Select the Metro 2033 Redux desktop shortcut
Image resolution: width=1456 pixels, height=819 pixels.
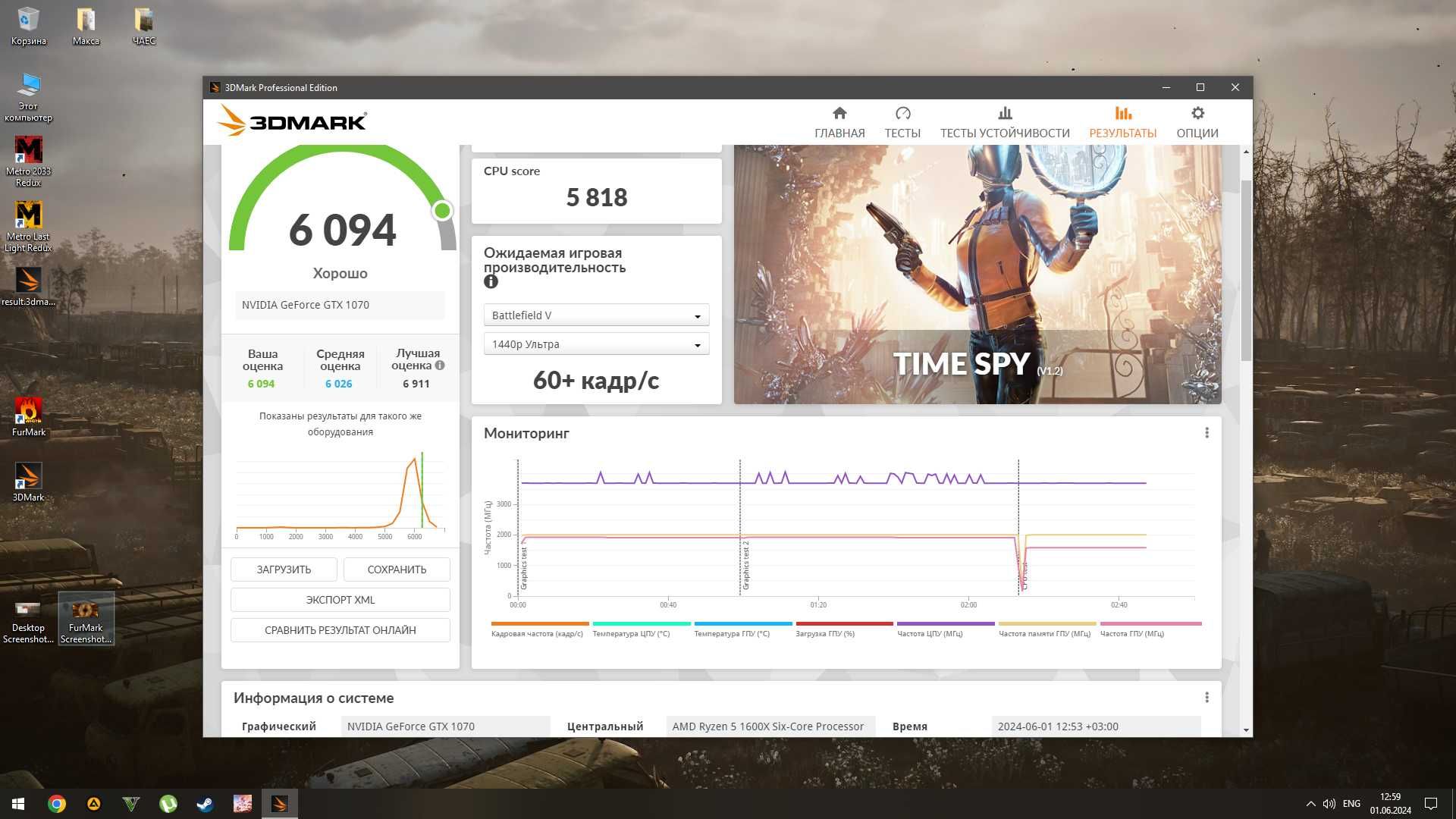[29, 161]
